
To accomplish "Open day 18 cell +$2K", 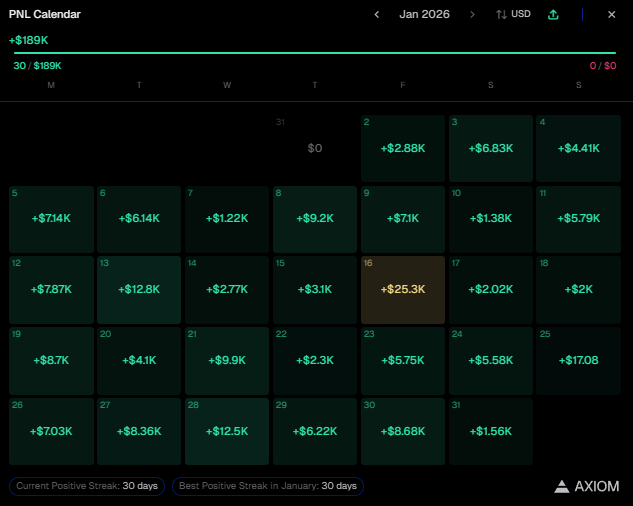I will click(x=579, y=290).
